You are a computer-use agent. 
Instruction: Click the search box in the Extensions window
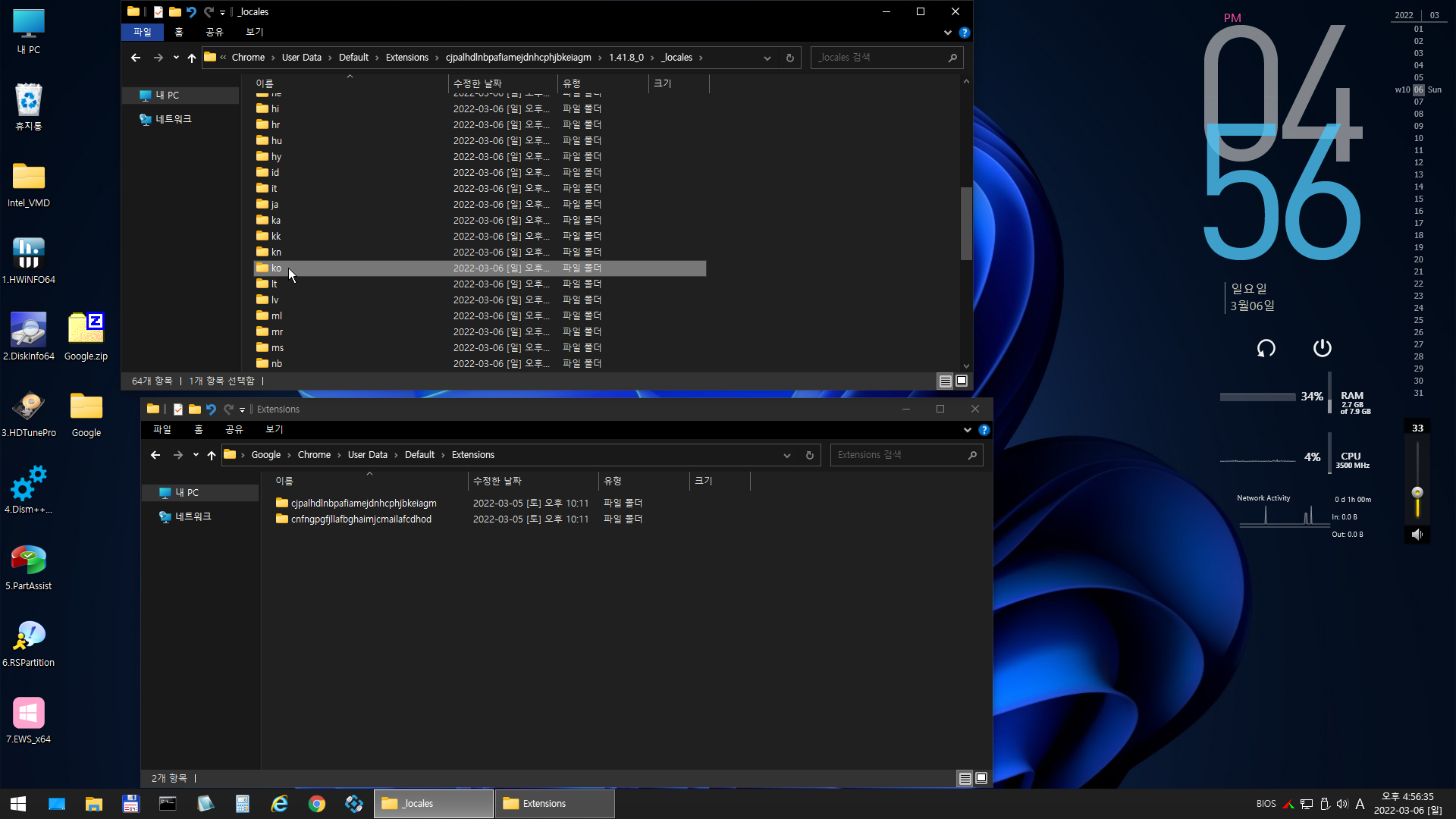click(x=907, y=455)
